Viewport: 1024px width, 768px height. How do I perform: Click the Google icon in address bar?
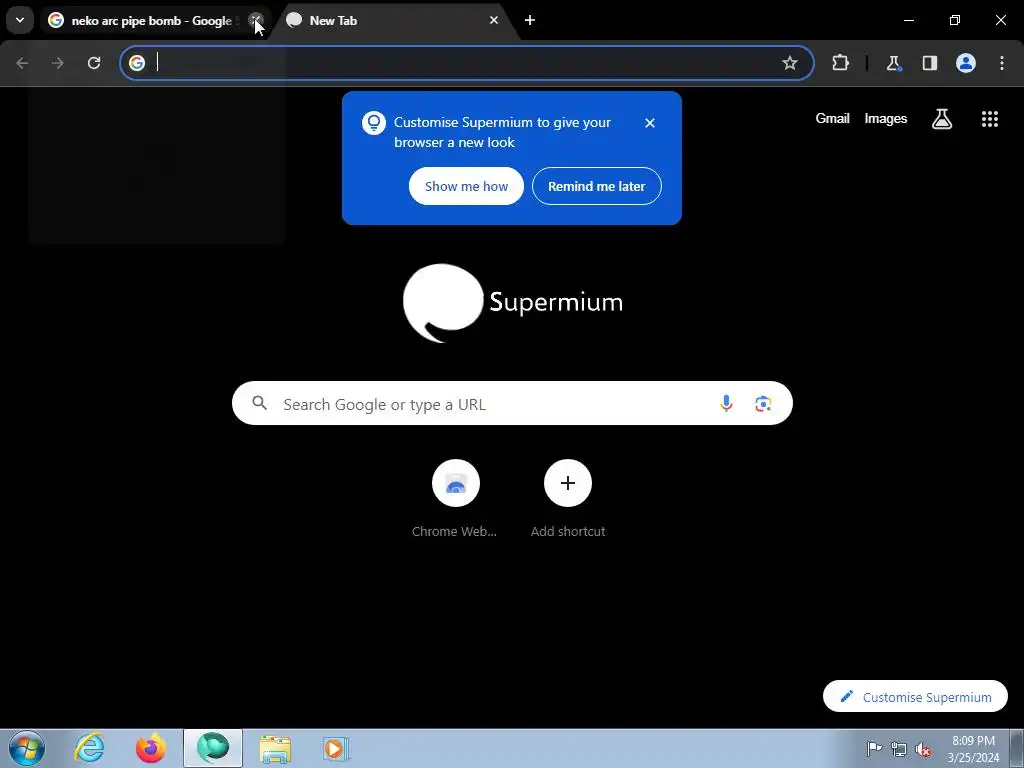click(136, 63)
